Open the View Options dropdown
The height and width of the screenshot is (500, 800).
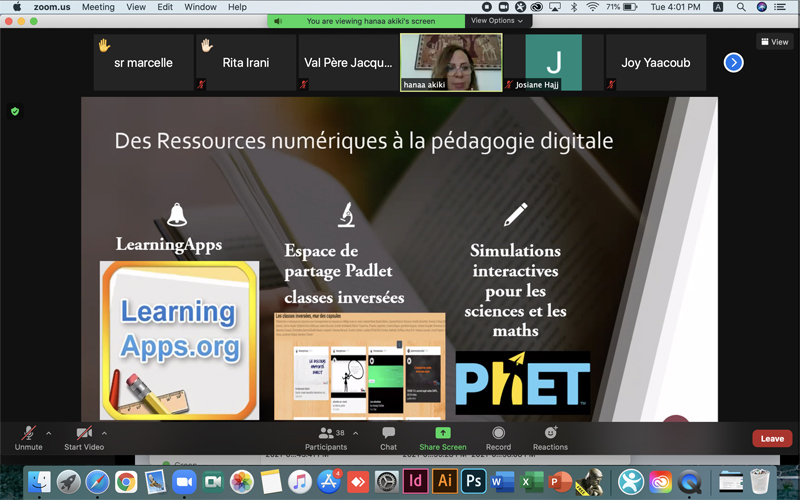click(x=497, y=21)
